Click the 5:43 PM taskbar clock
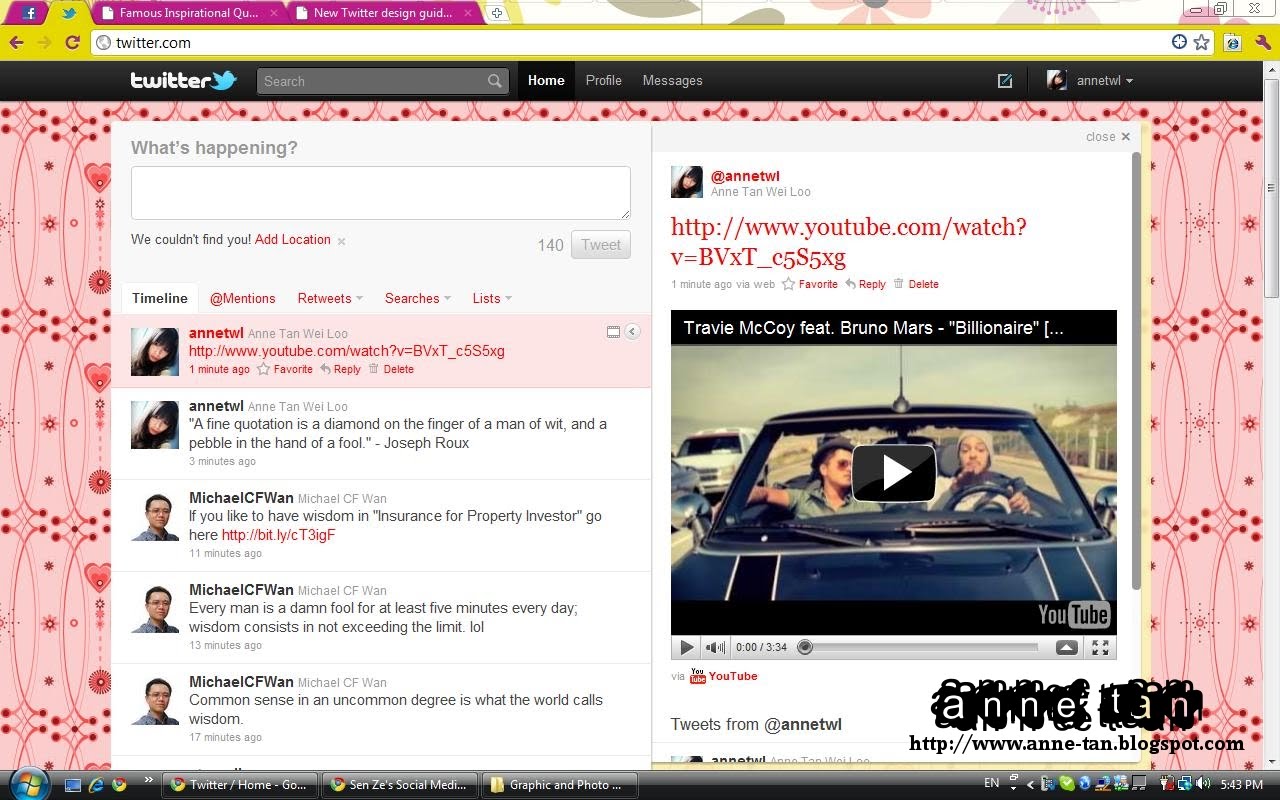Image resolution: width=1280 pixels, height=800 pixels. (1242, 785)
